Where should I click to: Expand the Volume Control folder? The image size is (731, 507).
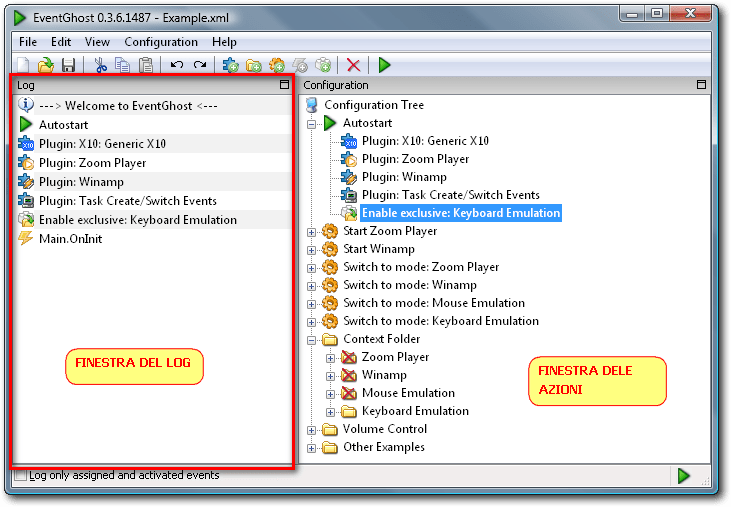[311, 430]
